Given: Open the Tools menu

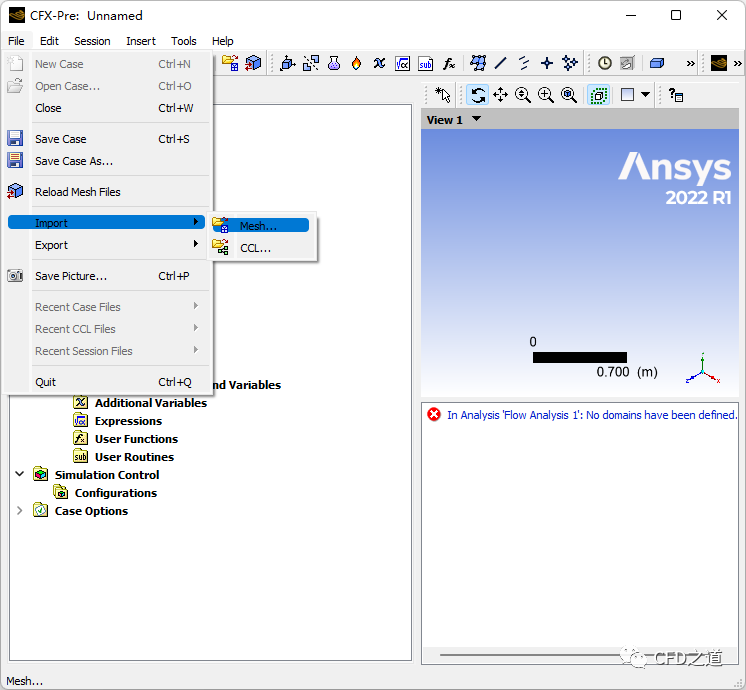Looking at the screenshot, I should coord(184,41).
